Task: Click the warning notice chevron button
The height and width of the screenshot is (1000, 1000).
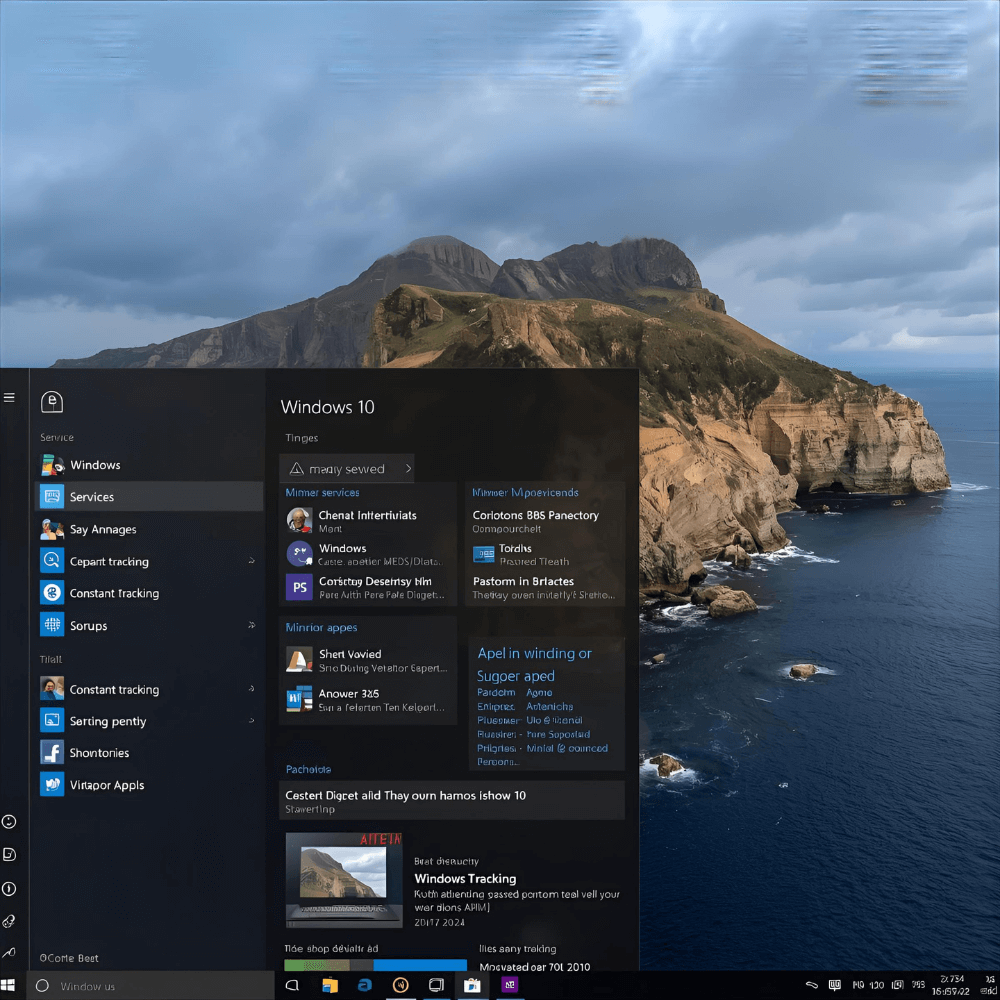Action: [x=408, y=469]
